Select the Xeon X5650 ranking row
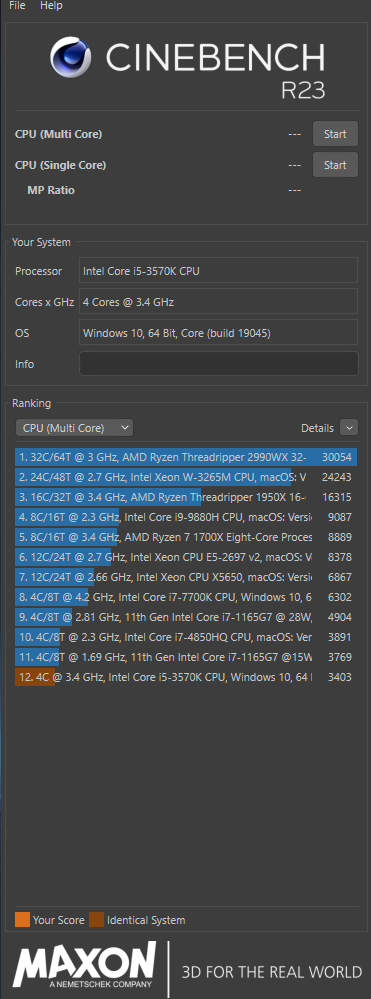This screenshot has width=371, height=999. coord(186,577)
